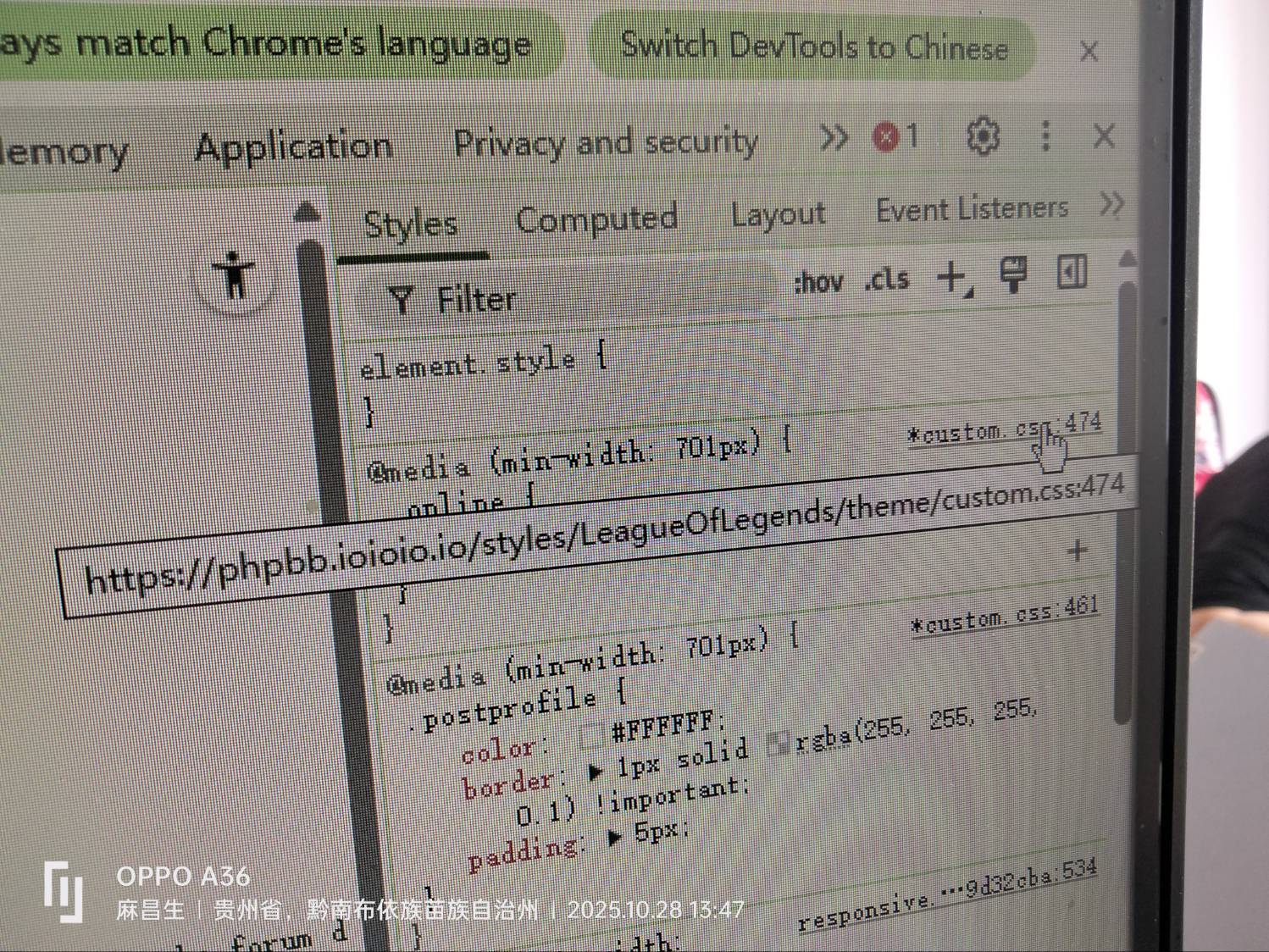Show more DevTools panels via chevrons
Screen dimensions: 1269x952
tap(834, 138)
